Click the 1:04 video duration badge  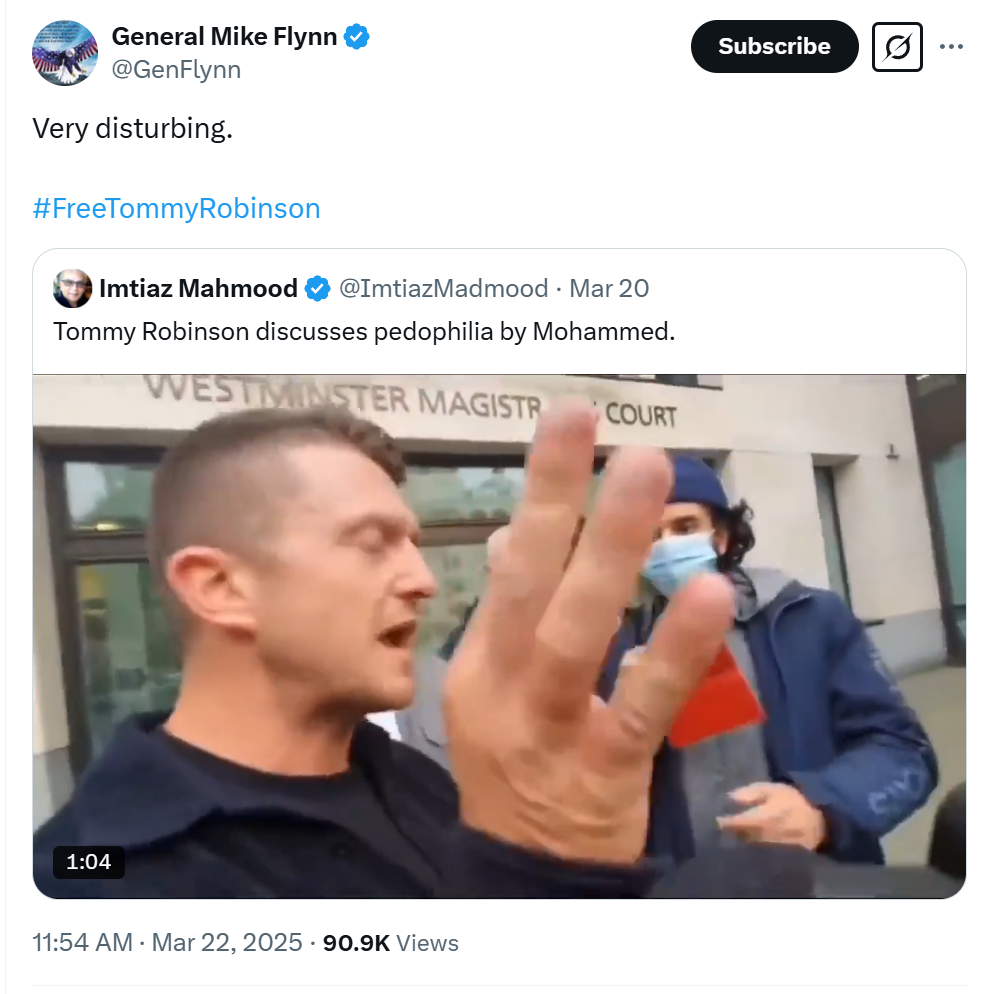(89, 862)
